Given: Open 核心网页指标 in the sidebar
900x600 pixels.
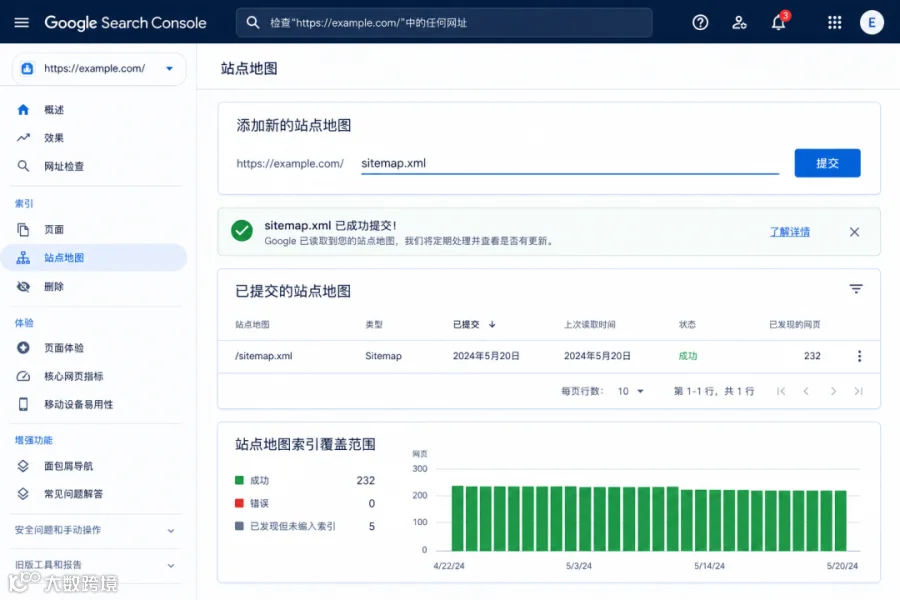Looking at the screenshot, I should coord(73,376).
